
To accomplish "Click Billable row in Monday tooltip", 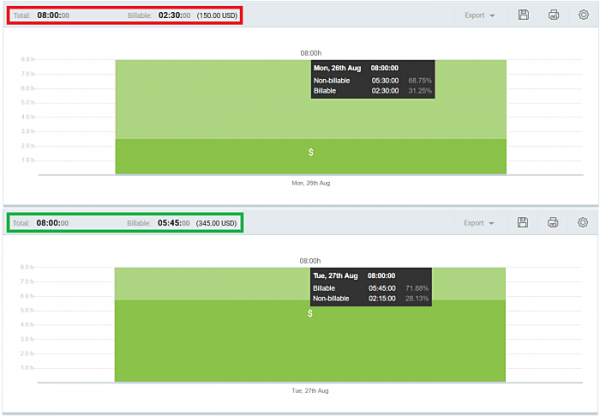I will (x=373, y=90).
